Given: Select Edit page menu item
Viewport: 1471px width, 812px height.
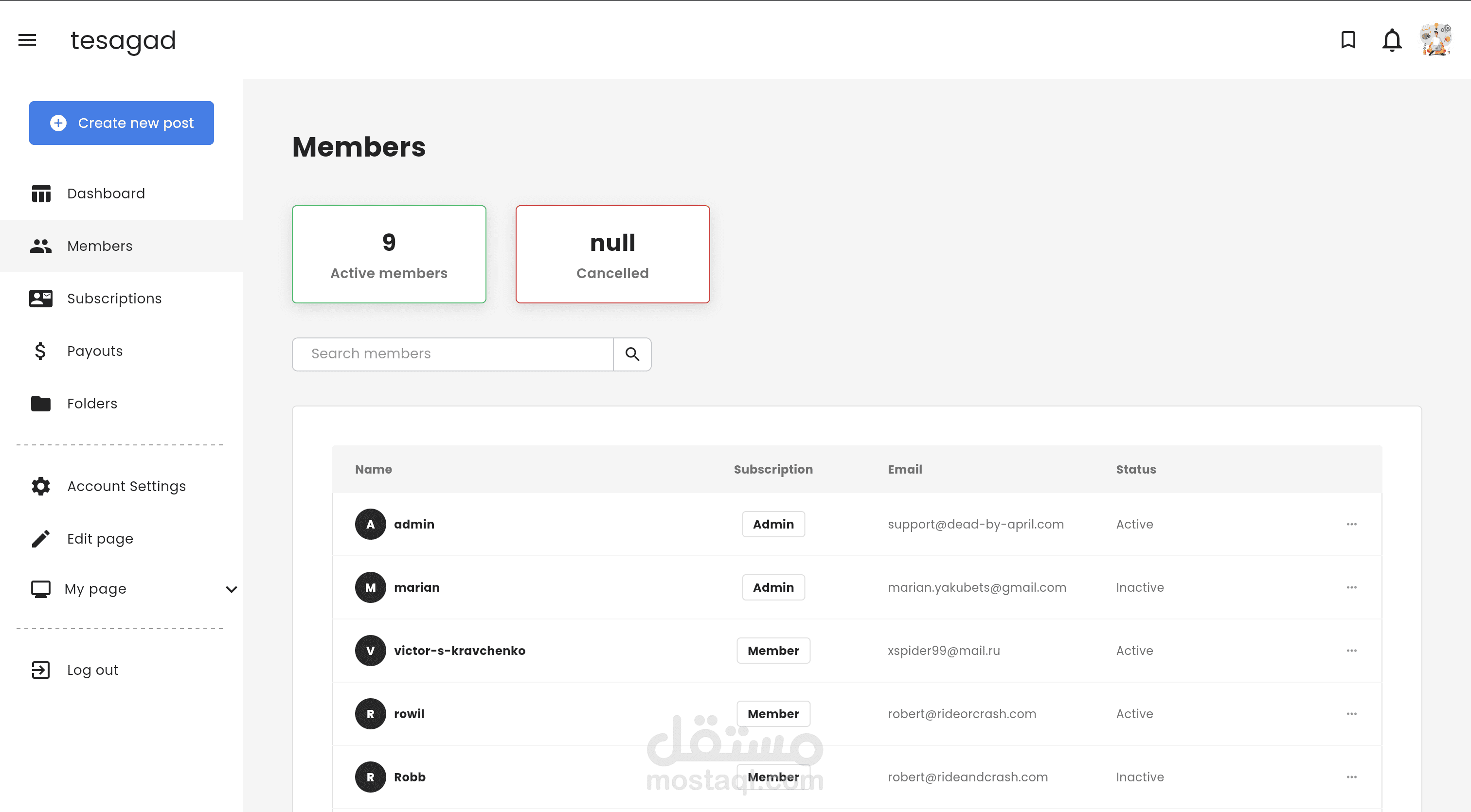Looking at the screenshot, I should tap(100, 539).
